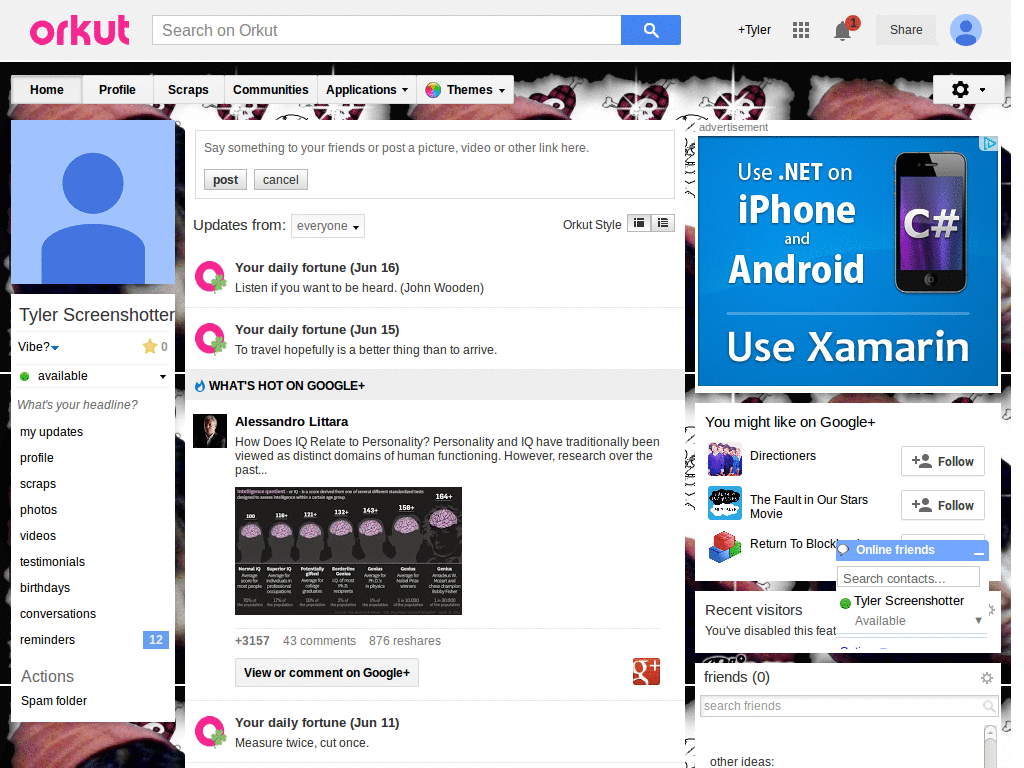Expand the chat Available status arrow
The height and width of the screenshot is (768, 1024).
pos(978,620)
